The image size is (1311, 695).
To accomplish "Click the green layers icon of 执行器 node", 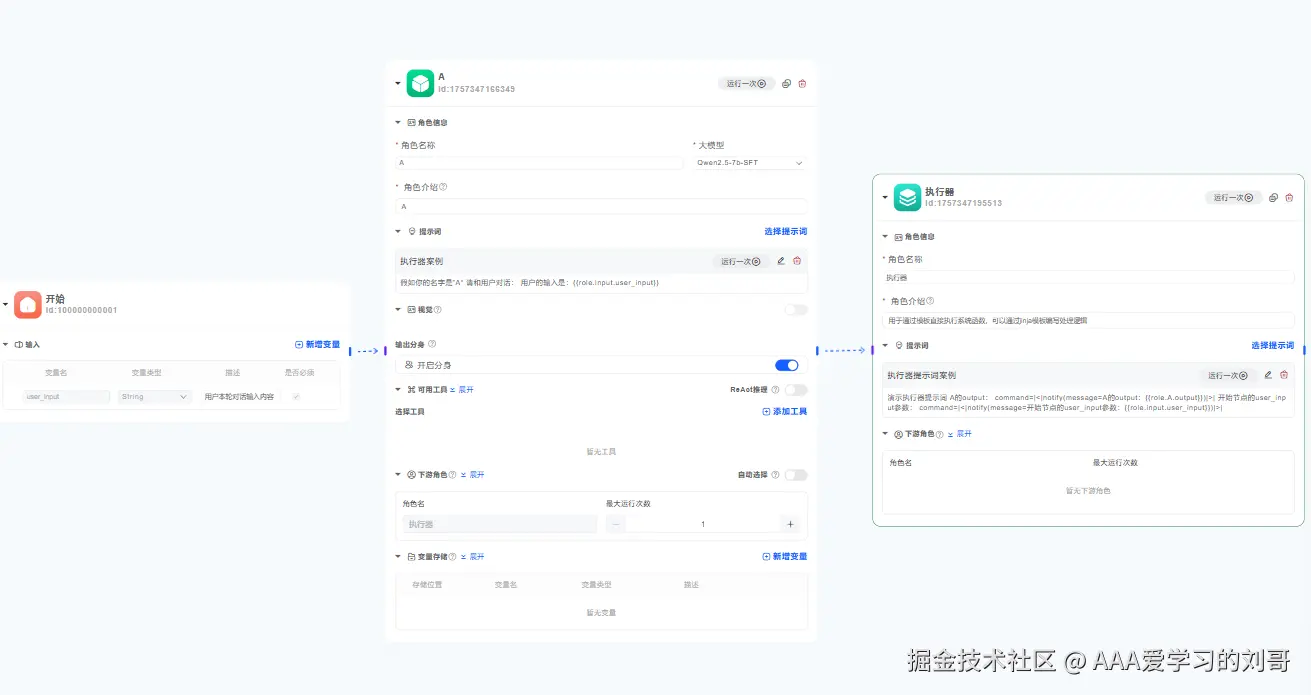I will (x=907, y=197).
